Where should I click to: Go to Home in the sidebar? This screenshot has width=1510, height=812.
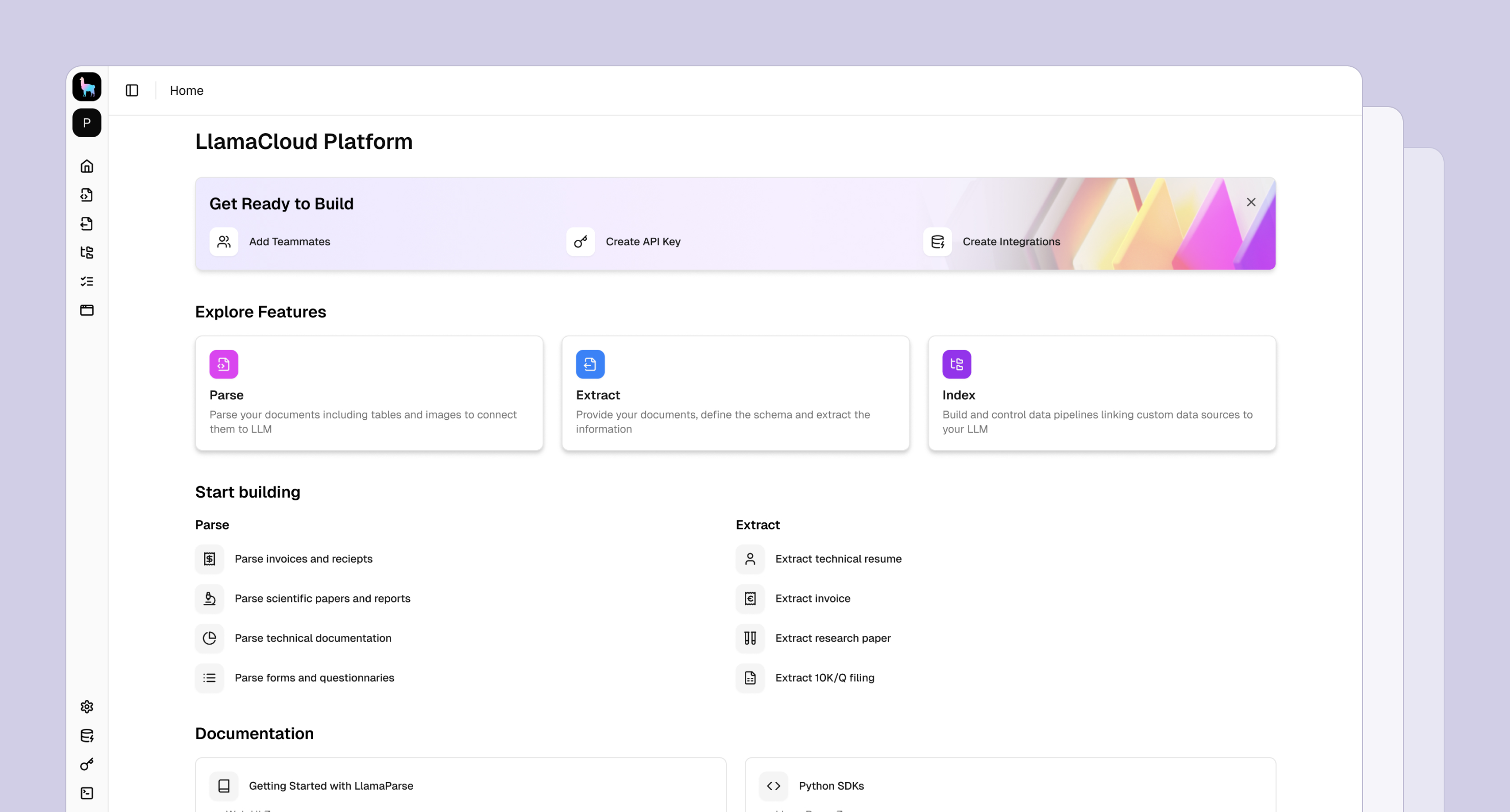point(87,166)
